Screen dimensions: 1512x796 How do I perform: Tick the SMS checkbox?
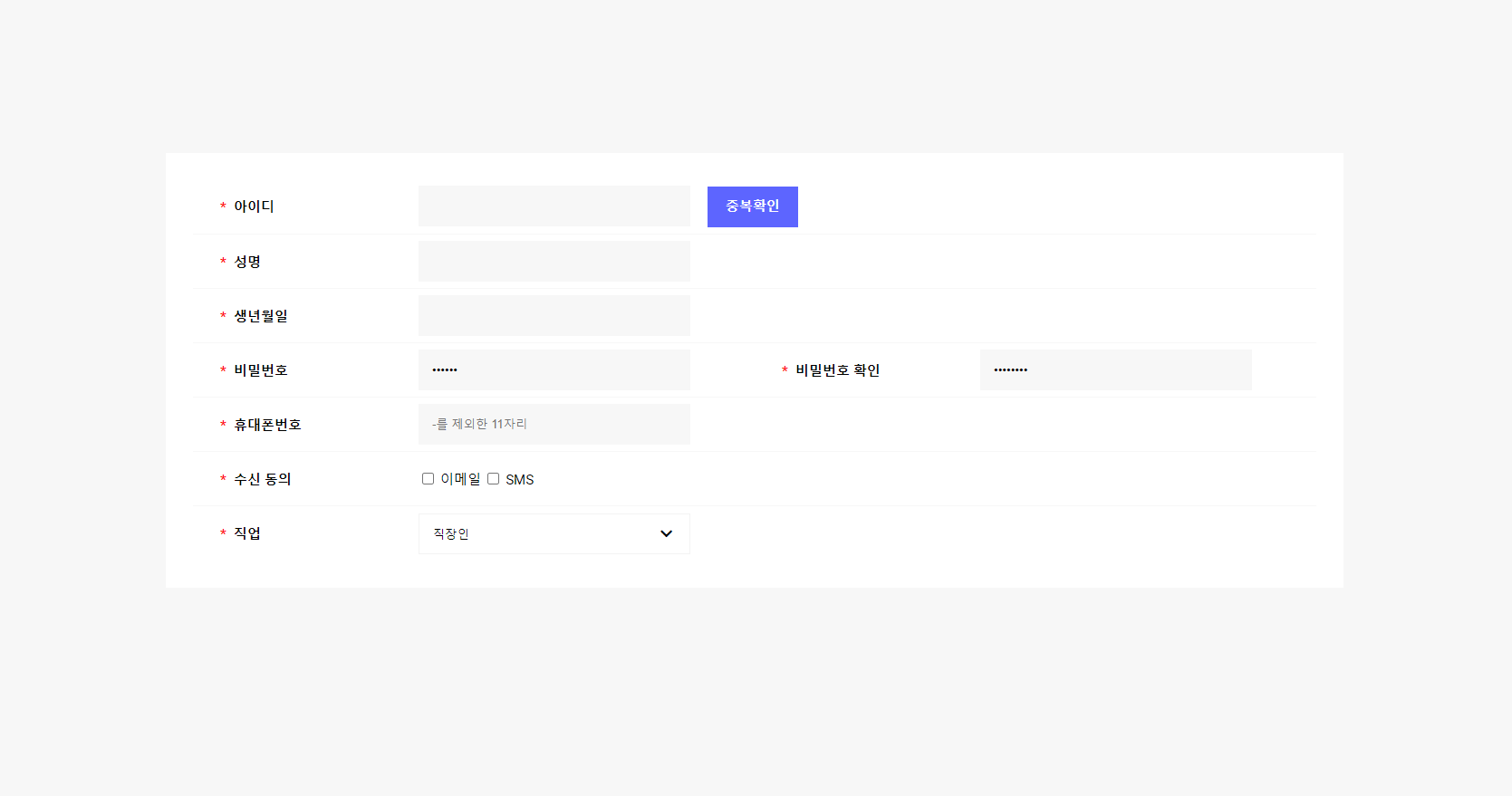tap(493, 479)
